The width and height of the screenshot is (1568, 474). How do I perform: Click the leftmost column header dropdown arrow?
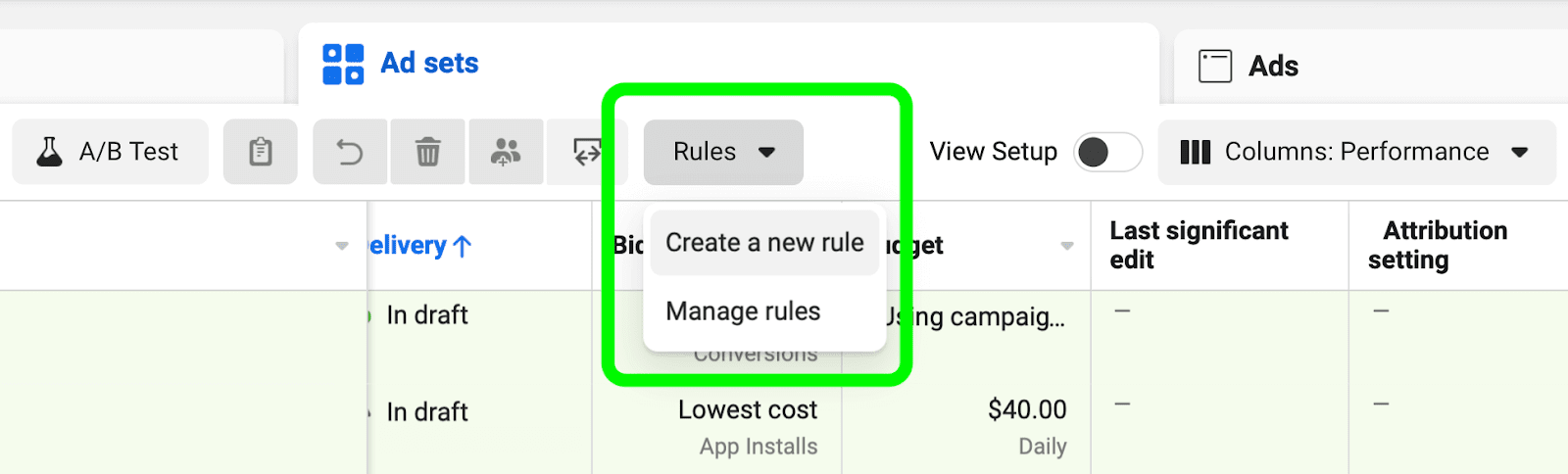tap(341, 246)
